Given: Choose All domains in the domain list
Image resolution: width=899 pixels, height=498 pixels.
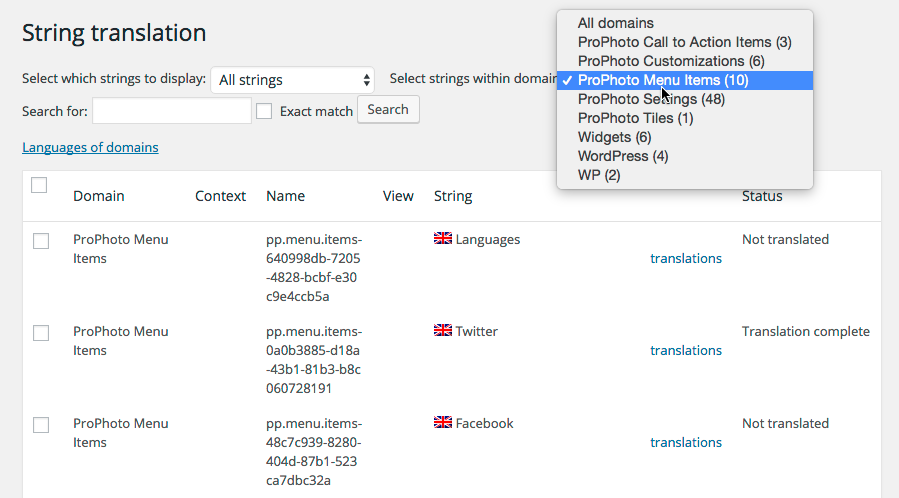Looking at the screenshot, I should point(685,23).
